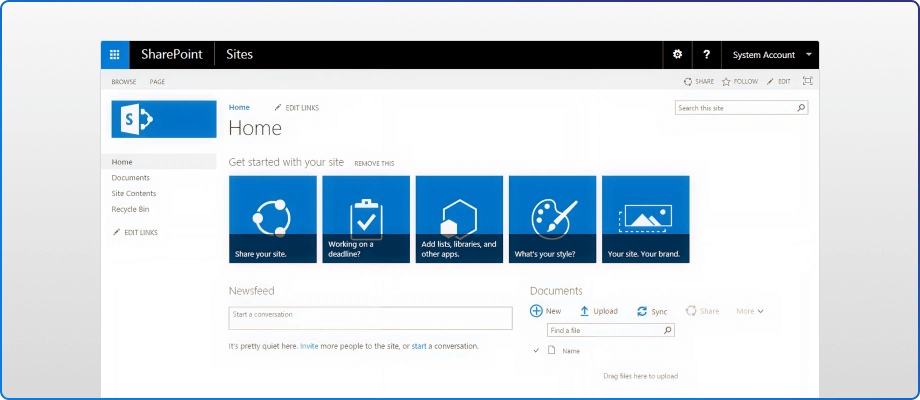This screenshot has width=920, height=400.
Task: Click the Find a file magnifier icon
Action: (668, 330)
